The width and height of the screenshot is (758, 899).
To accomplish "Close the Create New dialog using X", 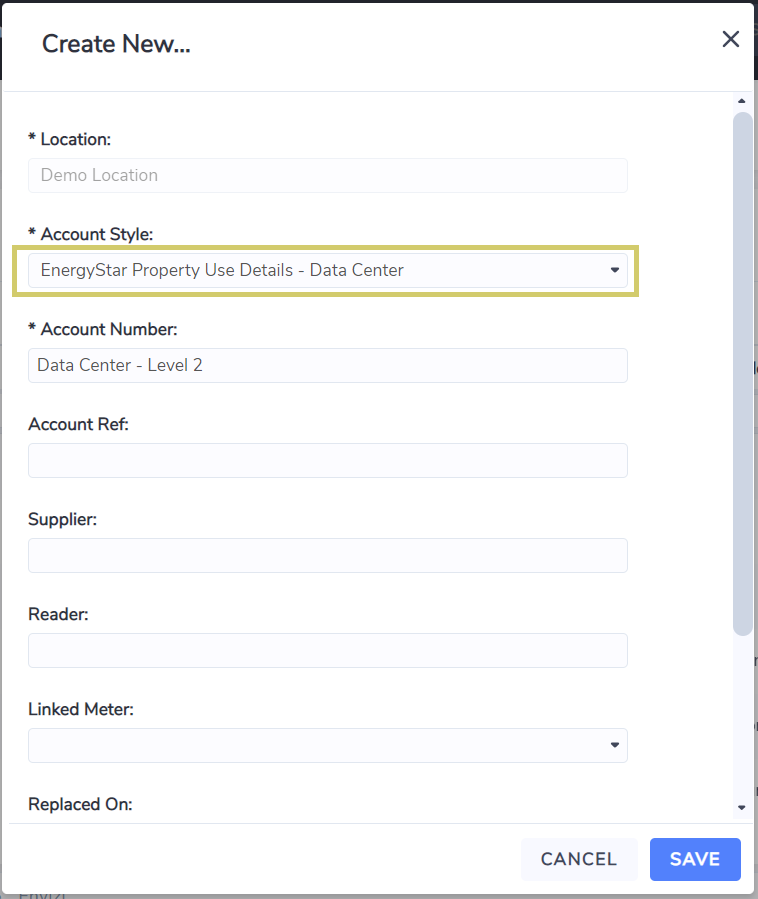I will pyautogui.click(x=730, y=39).
